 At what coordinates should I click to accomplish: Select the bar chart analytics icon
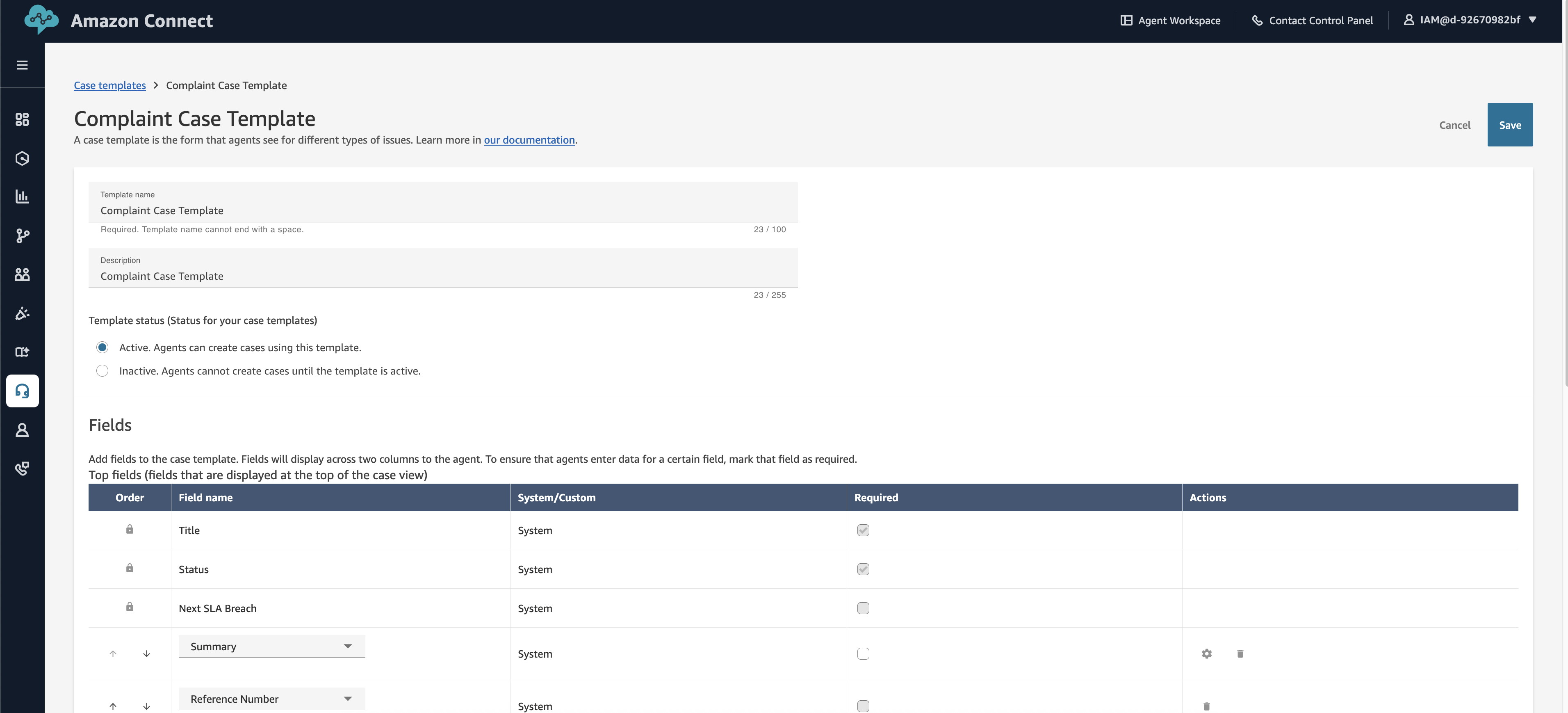23,197
